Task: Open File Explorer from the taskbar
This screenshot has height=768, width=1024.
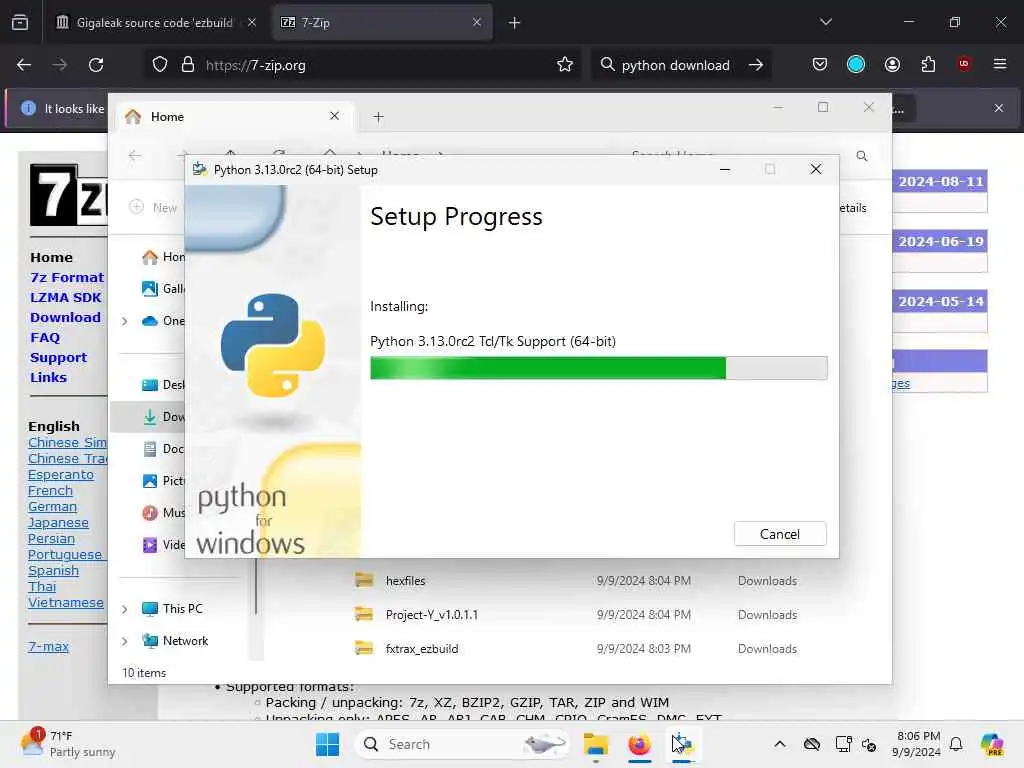Action: 596,744
